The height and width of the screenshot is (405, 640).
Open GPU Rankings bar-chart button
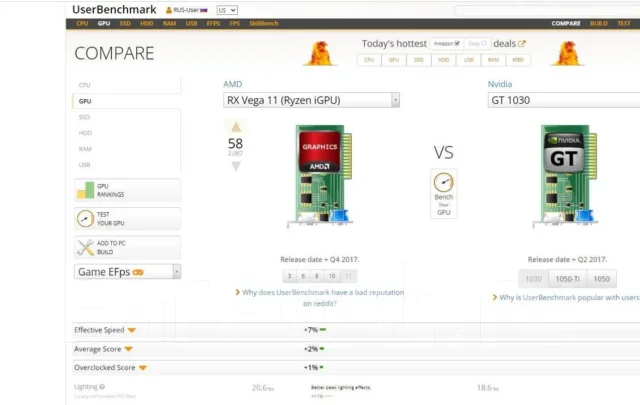[x=127, y=190]
